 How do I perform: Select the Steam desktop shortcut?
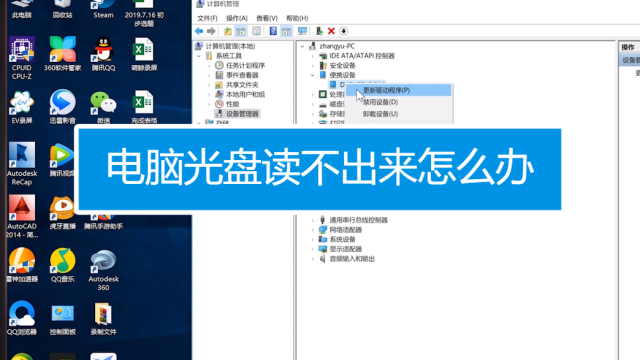[x=103, y=9]
